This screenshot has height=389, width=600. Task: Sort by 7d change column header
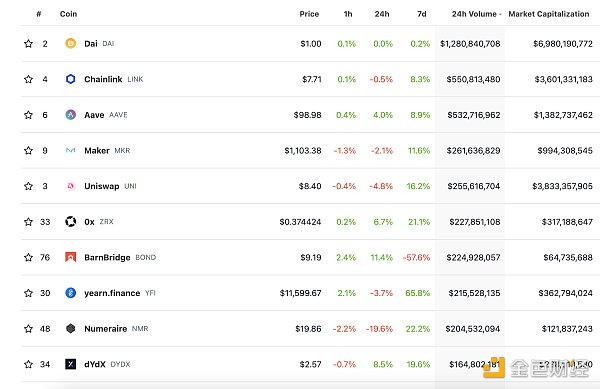[422, 14]
